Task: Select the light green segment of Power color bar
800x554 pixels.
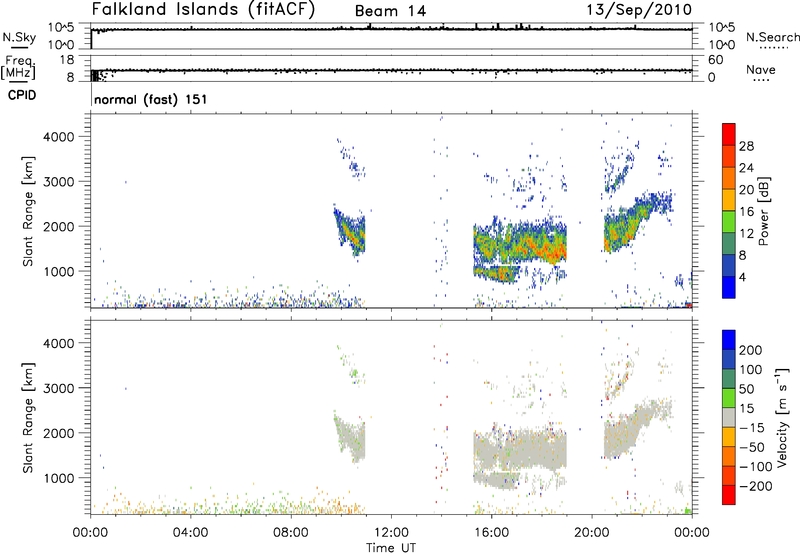Action: [729, 221]
